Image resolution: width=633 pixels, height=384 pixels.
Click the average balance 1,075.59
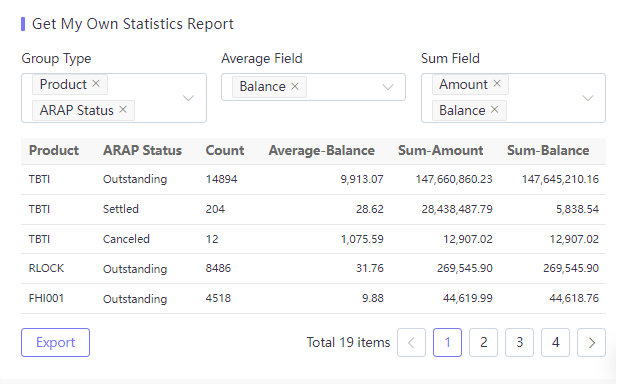(x=362, y=239)
